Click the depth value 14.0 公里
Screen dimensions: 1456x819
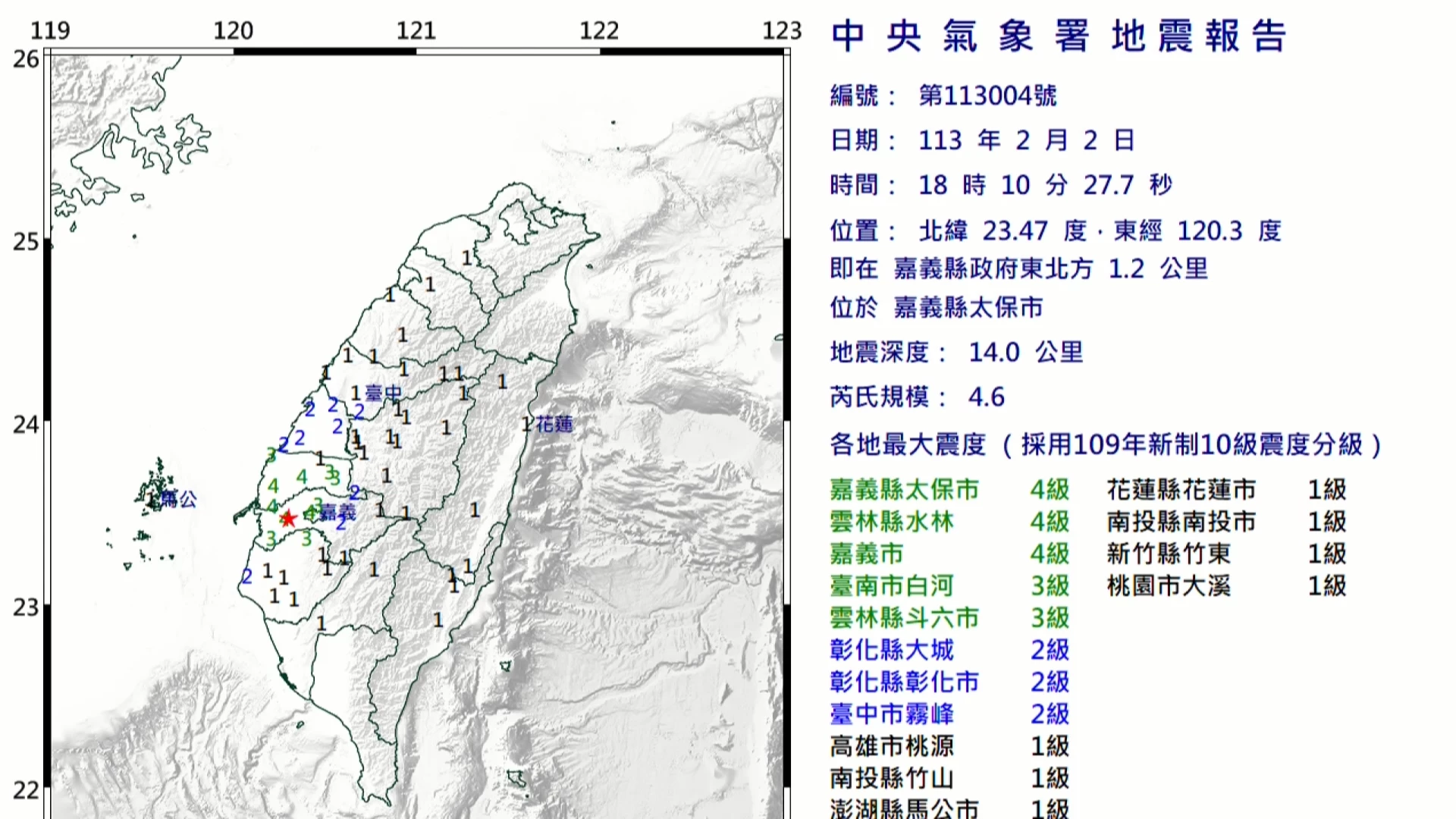[x=1025, y=352]
